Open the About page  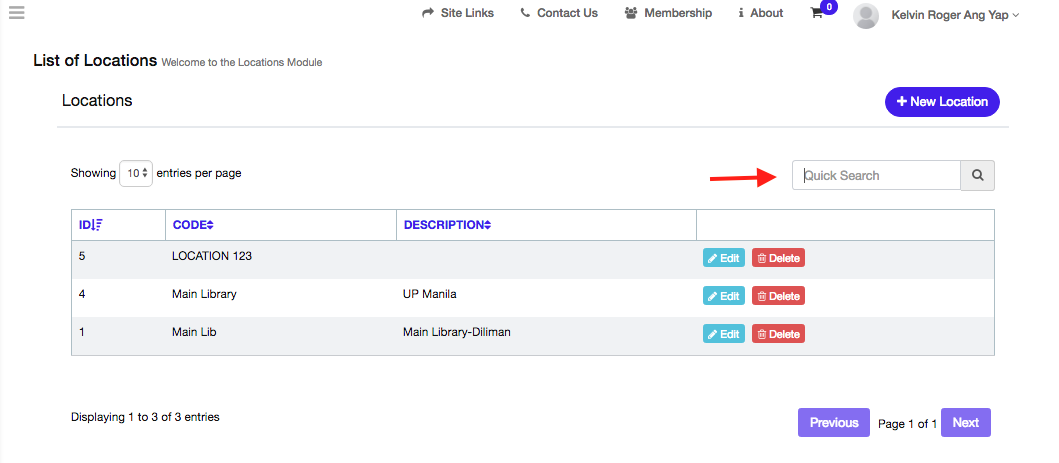760,13
